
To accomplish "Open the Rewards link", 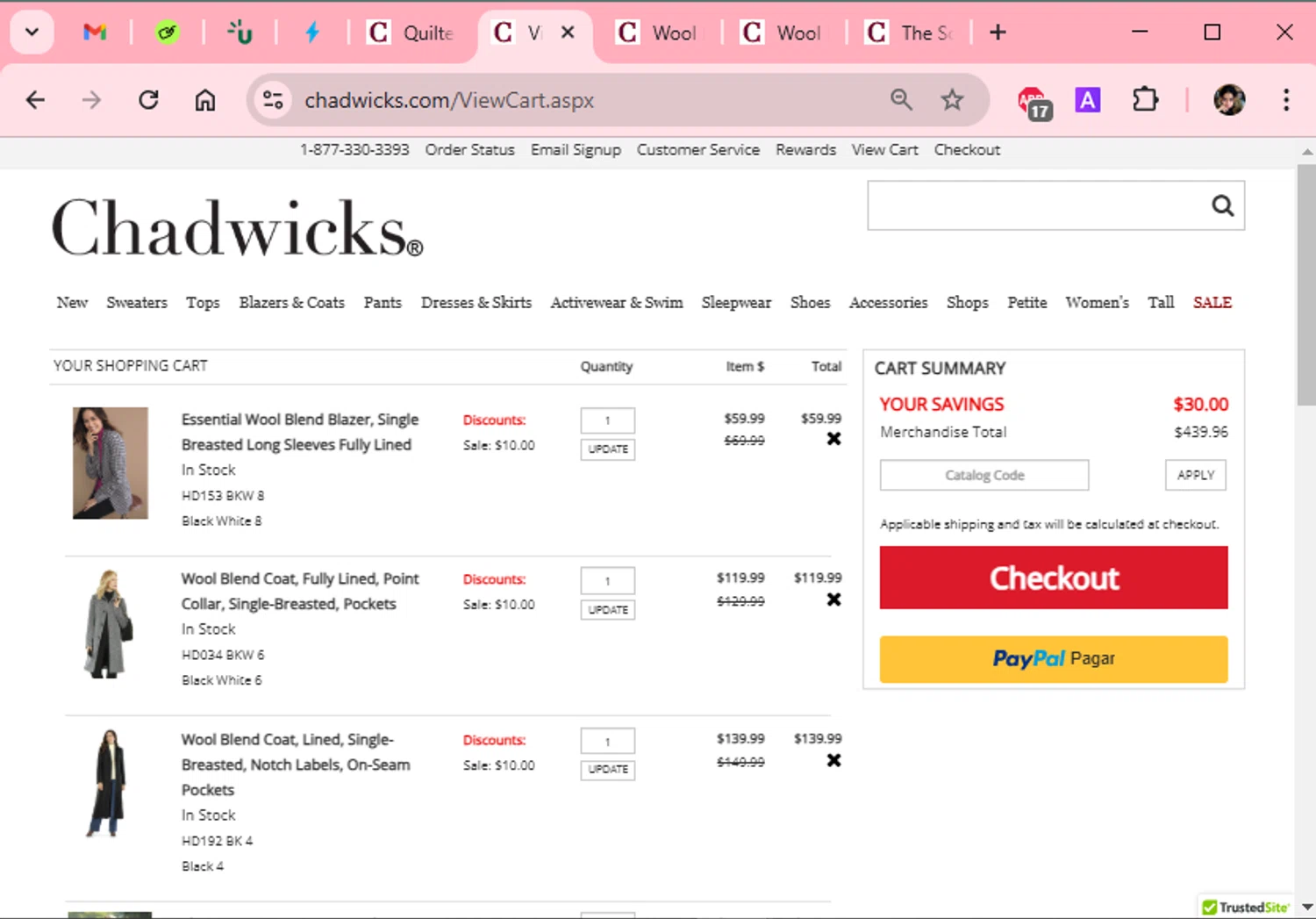I will click(x=805, y=150).
